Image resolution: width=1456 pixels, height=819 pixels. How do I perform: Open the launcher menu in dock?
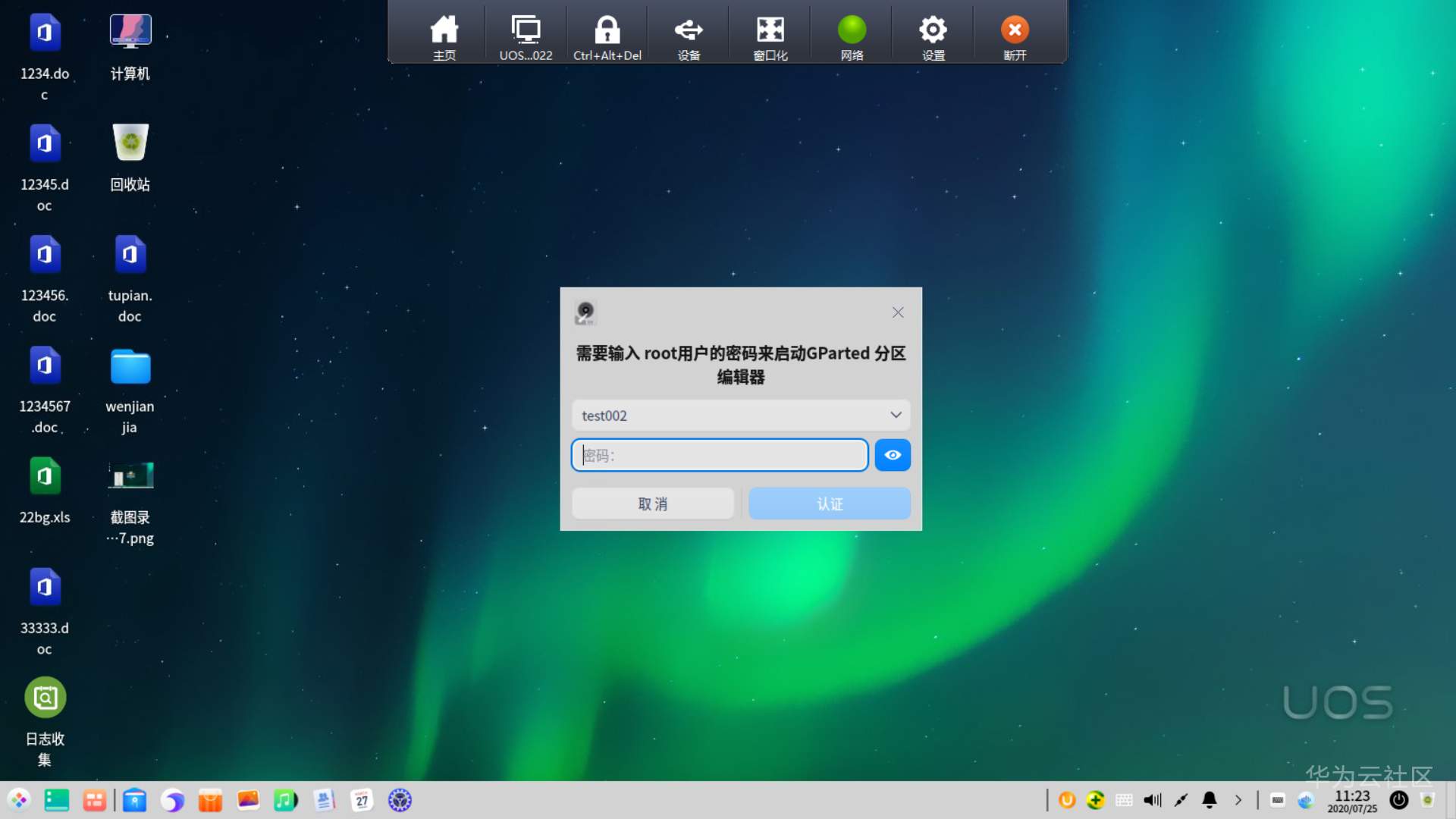pyautogui.click(x=19, y=800)
